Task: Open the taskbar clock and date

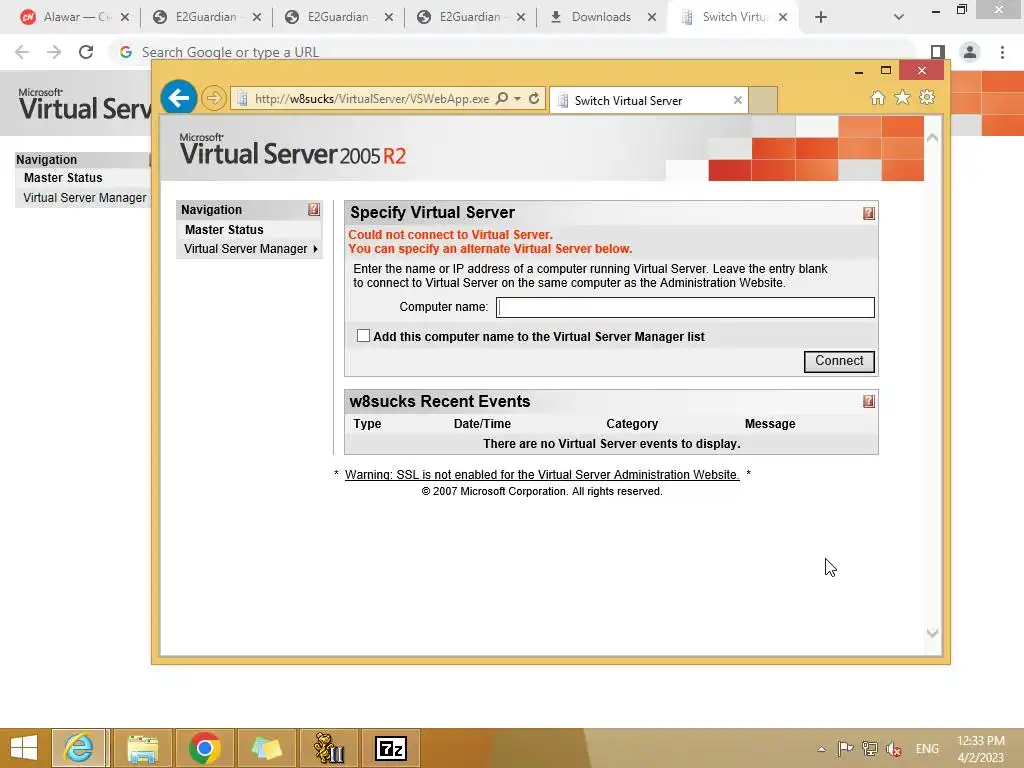Action: (x=981, y=749)
